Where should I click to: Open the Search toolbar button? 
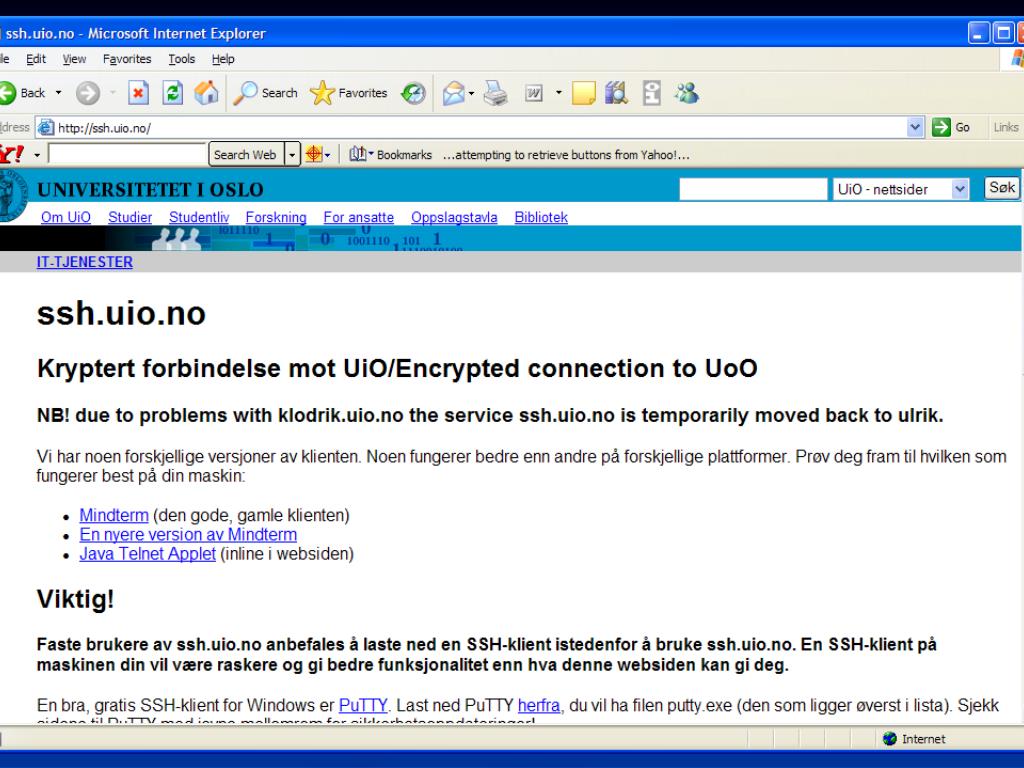pos(266,93)
